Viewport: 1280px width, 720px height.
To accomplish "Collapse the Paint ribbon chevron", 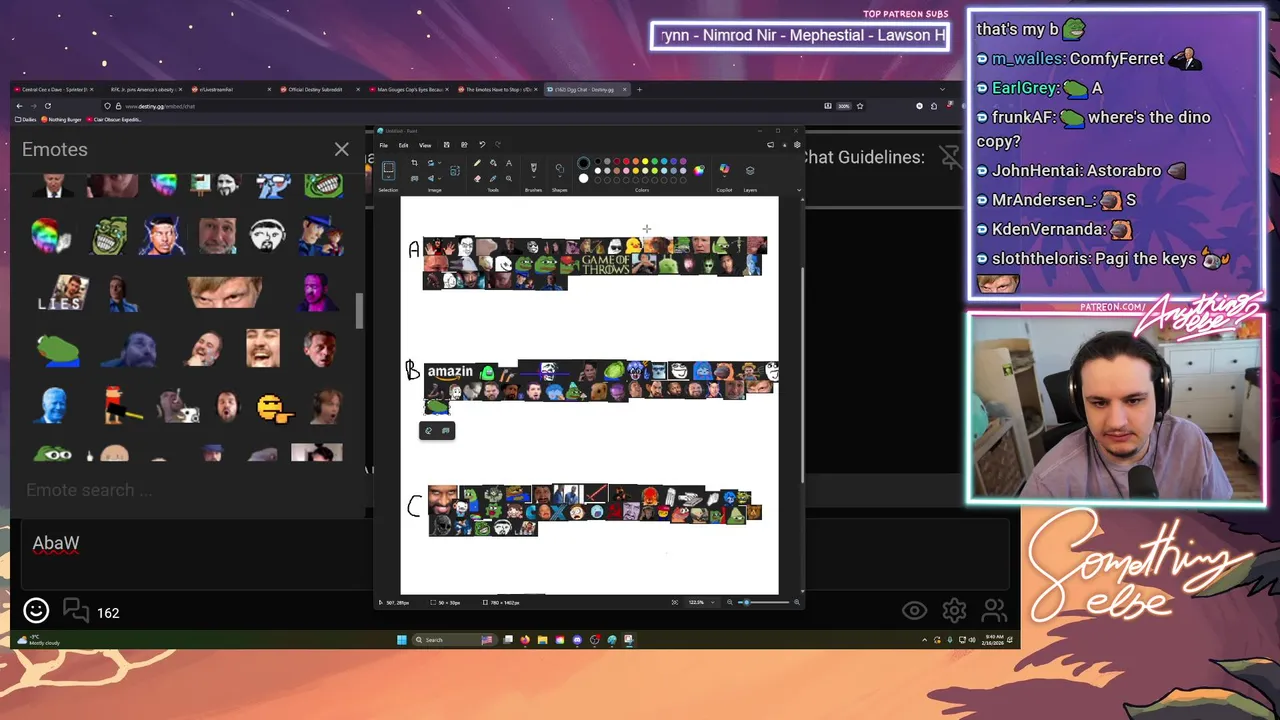I will click(799, 189).
